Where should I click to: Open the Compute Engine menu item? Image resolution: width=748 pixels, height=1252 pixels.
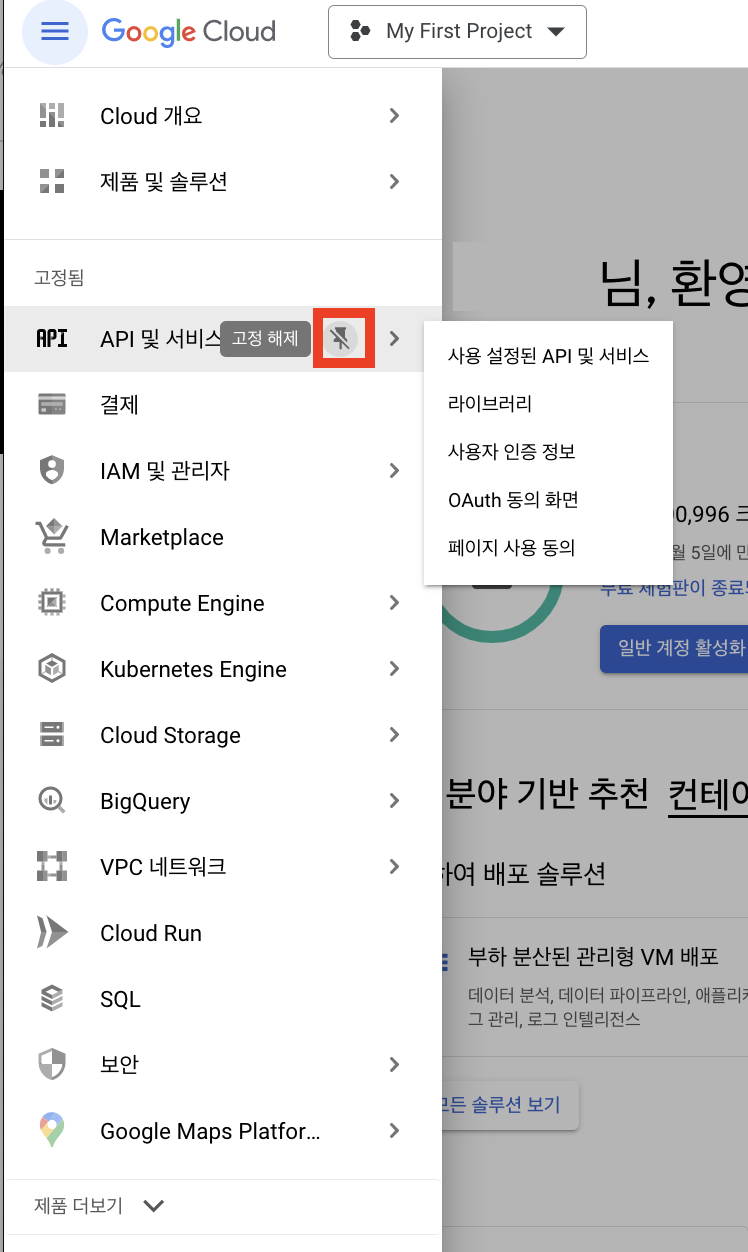point(223,603)
